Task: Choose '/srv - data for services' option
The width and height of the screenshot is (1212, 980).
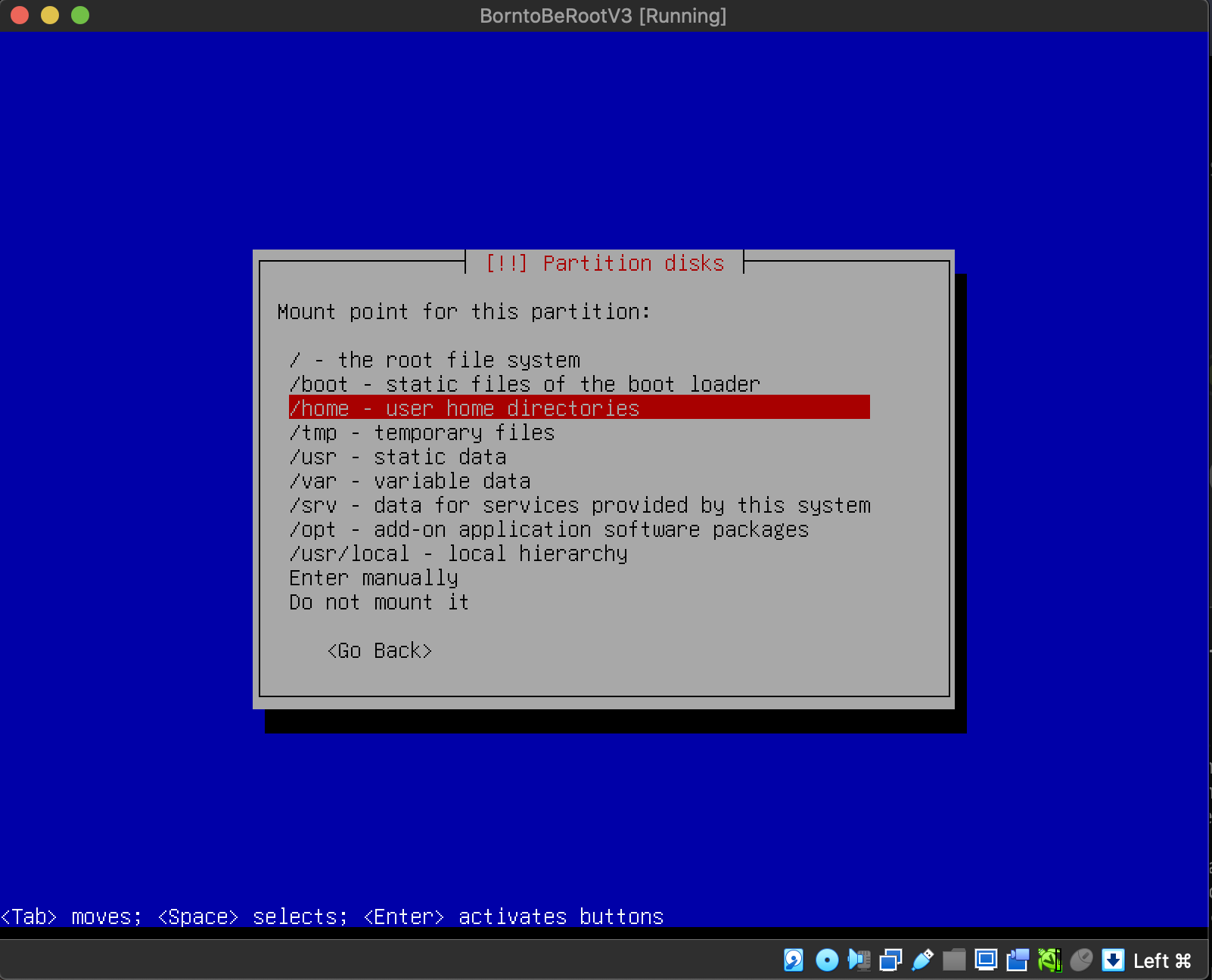Action: [580, 505]
